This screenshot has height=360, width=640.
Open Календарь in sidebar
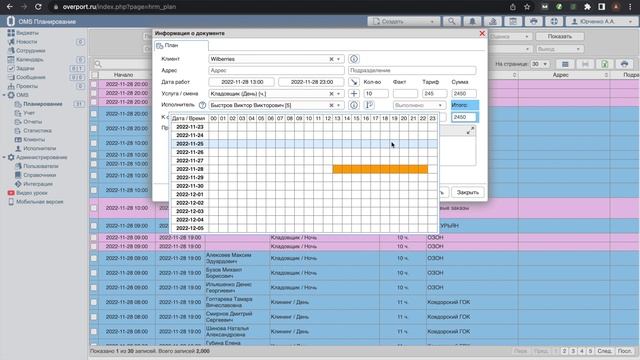tap(30, 60)
